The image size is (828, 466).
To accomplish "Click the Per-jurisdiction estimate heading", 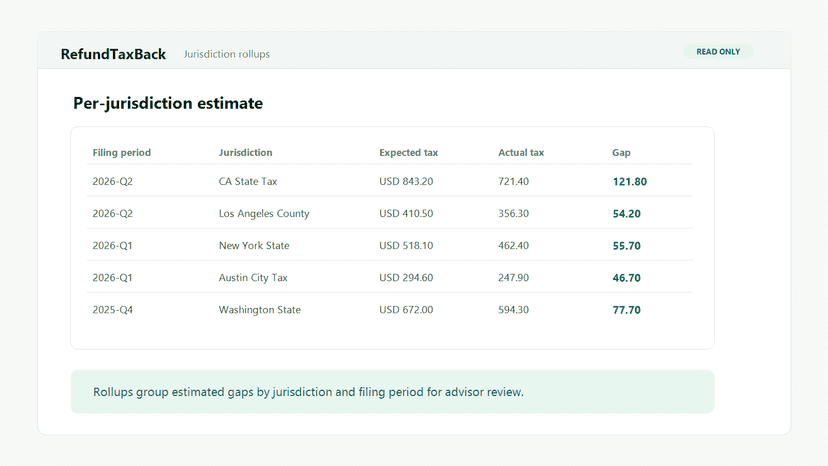I will [168, 103].
